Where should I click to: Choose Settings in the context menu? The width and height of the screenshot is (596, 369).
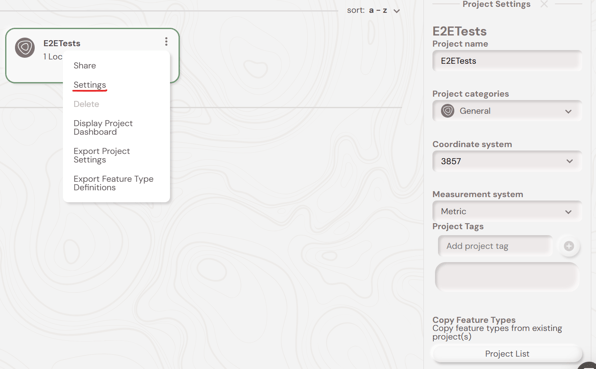tap(90, 85)
